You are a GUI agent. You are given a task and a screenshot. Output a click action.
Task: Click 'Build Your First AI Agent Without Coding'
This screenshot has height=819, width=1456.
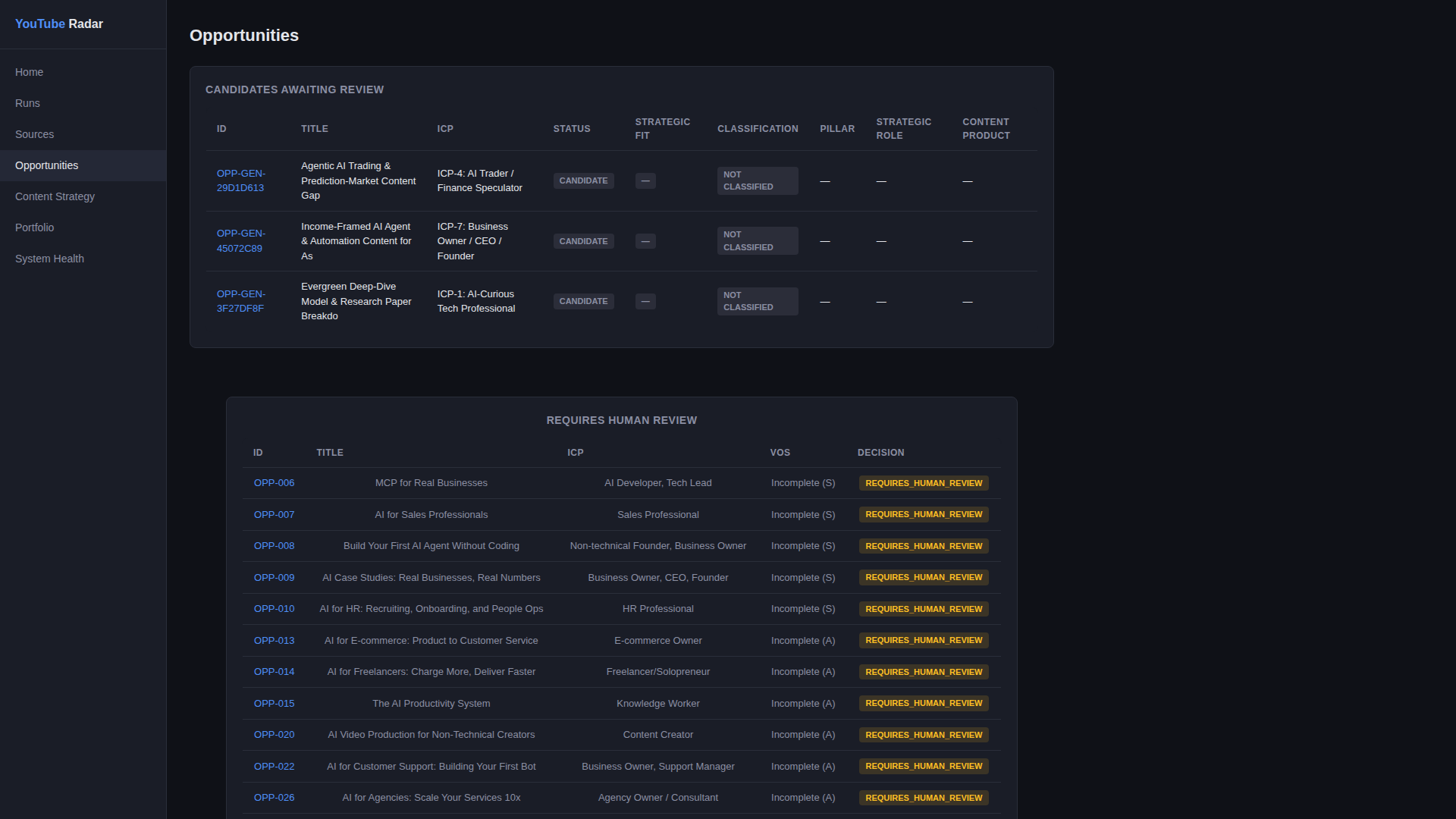pos(431,546)
